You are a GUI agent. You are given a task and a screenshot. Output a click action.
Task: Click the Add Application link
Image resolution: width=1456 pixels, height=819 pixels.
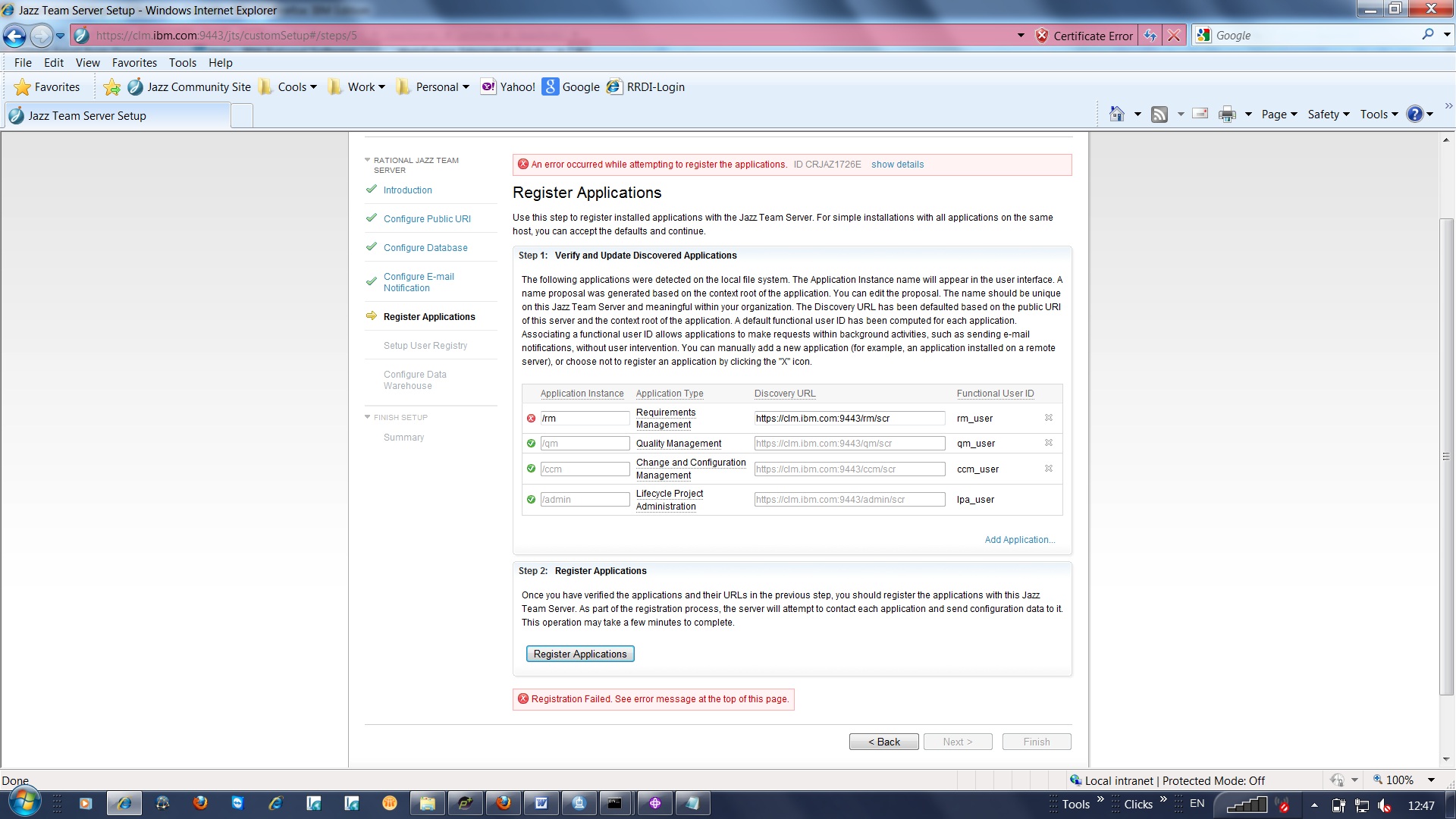tap(1020, 540)
